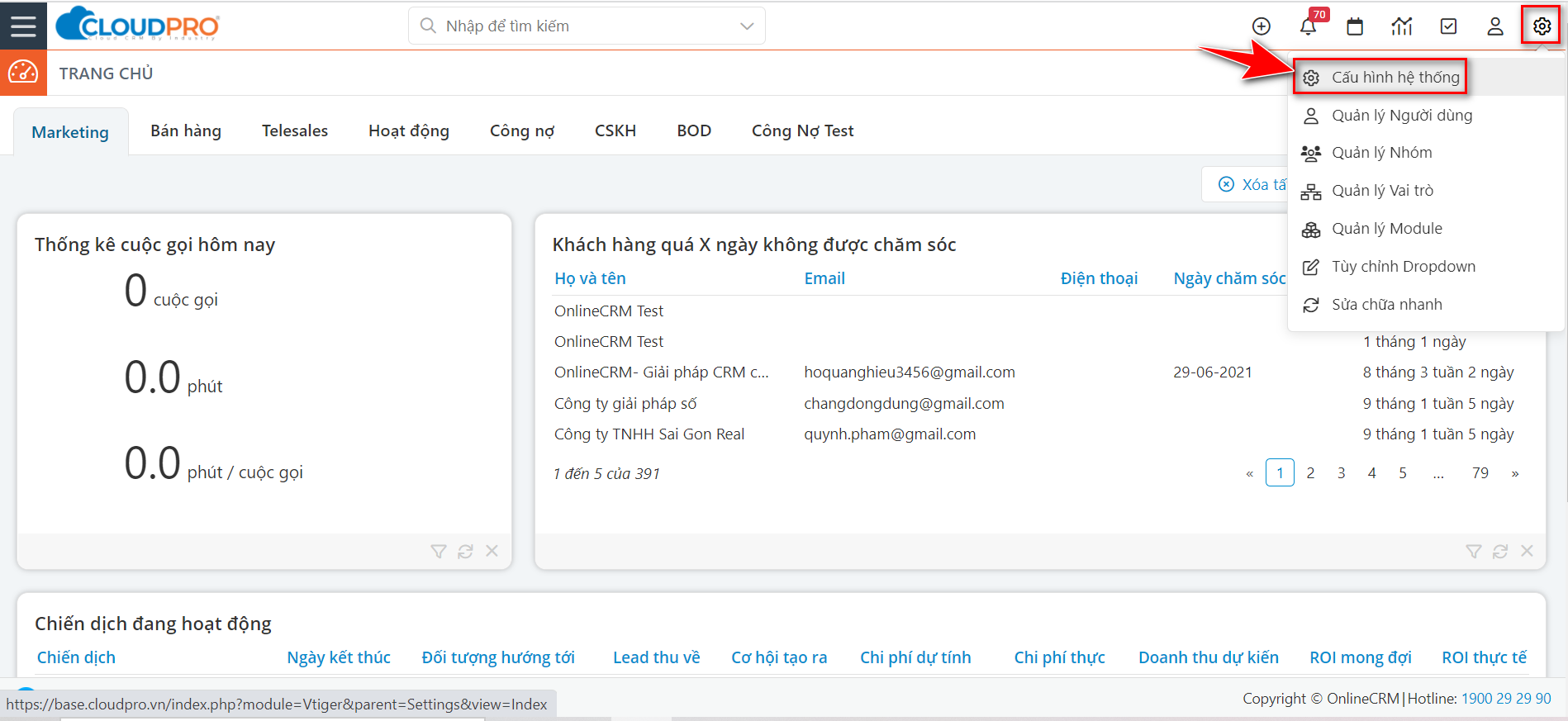1568x721 pixels.
Task: Close the uncared customers widget
Action: [x=1527, y=551]
